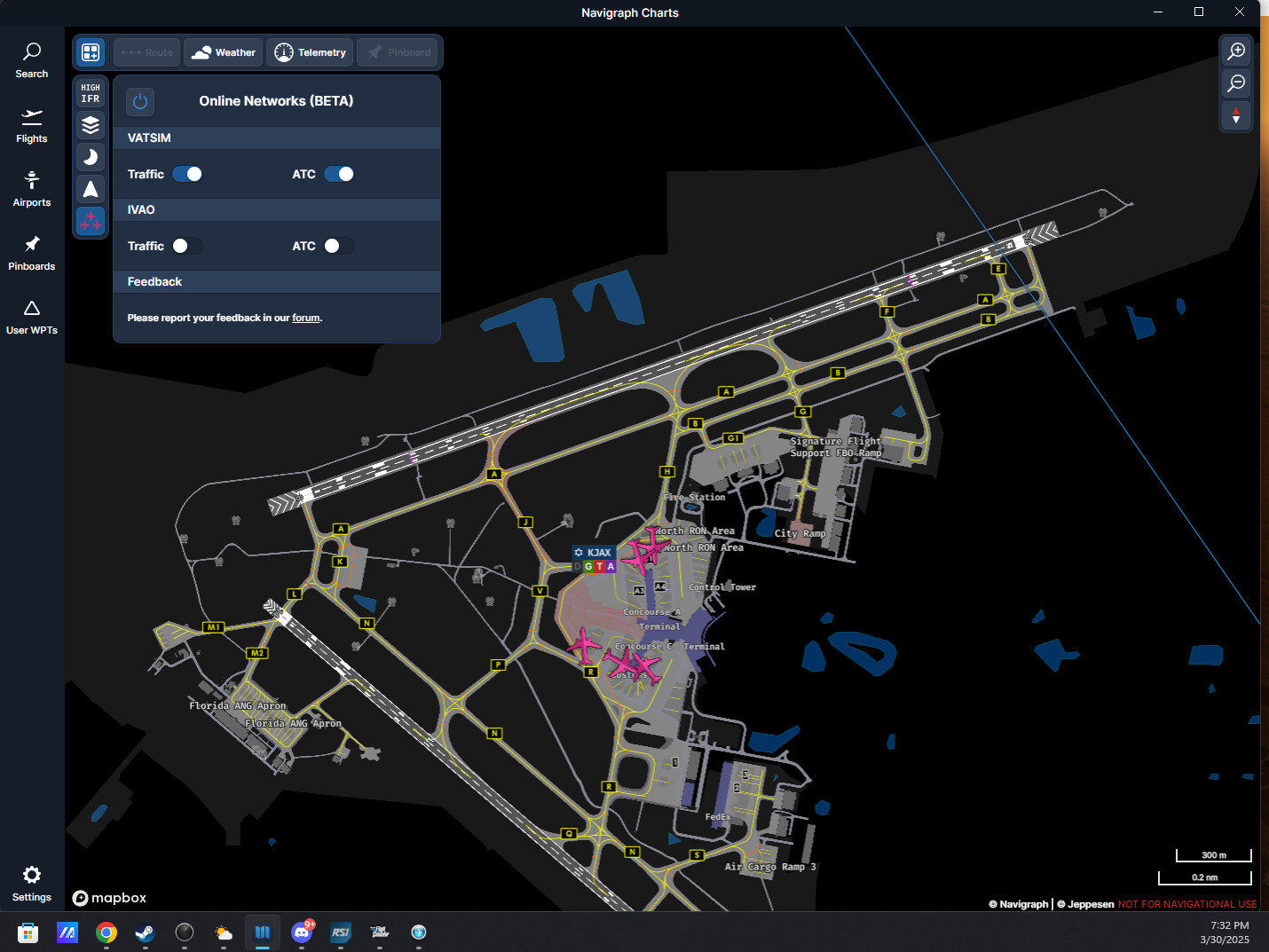Click the Online Networks pink planes icon
The width and height of the screenshot is (1269, 952).
click(x=91, y=221)
